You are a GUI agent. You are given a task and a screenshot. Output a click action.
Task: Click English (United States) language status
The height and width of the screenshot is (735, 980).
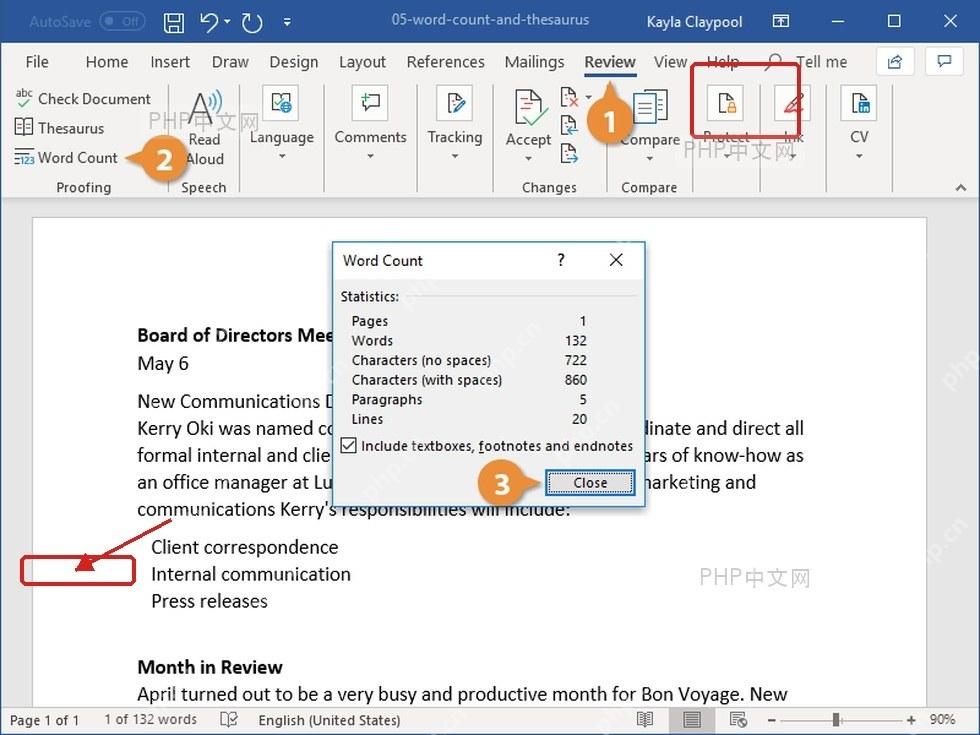[x=329, y=721]
